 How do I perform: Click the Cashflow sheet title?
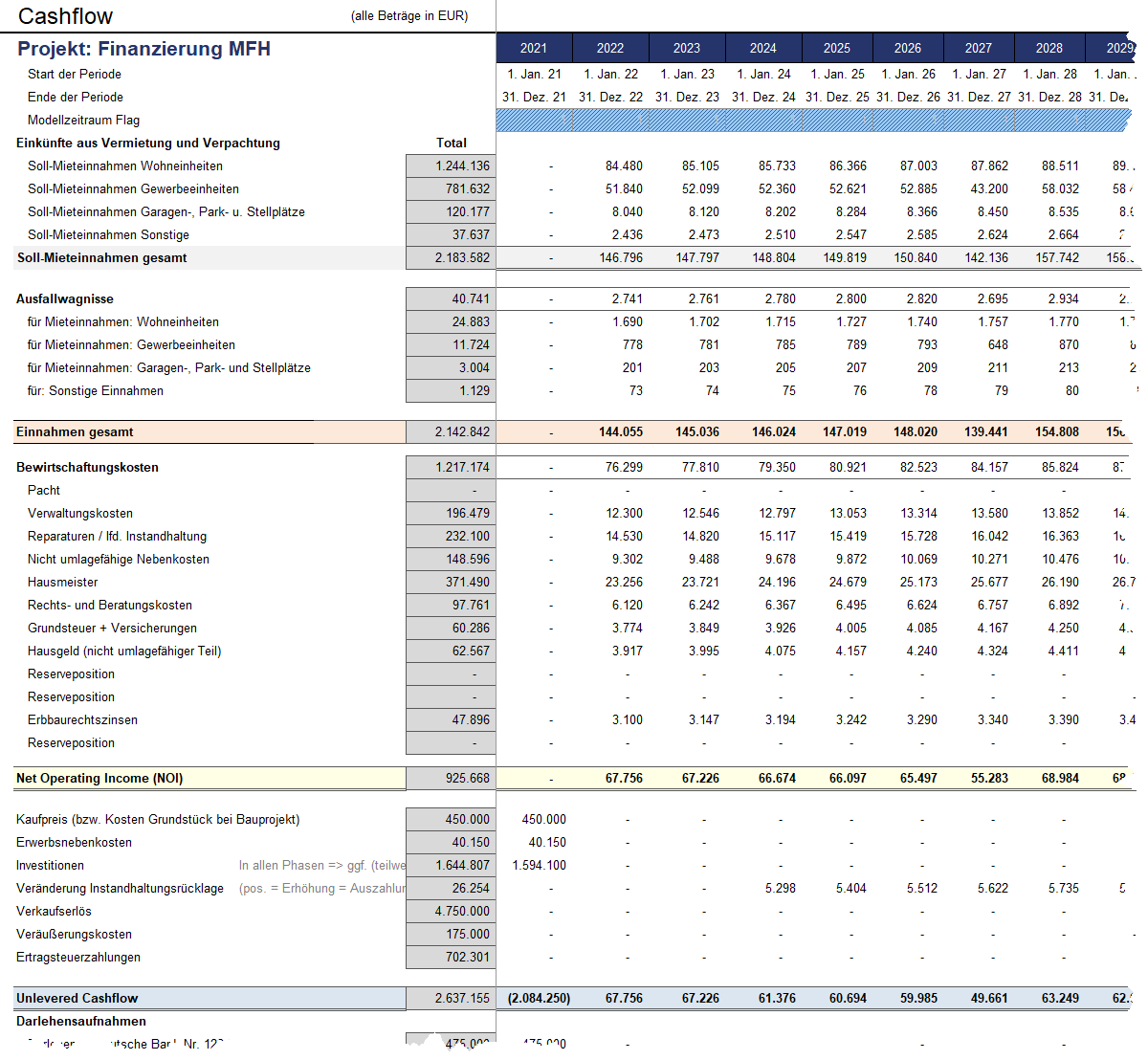click(x=65, y=16)
